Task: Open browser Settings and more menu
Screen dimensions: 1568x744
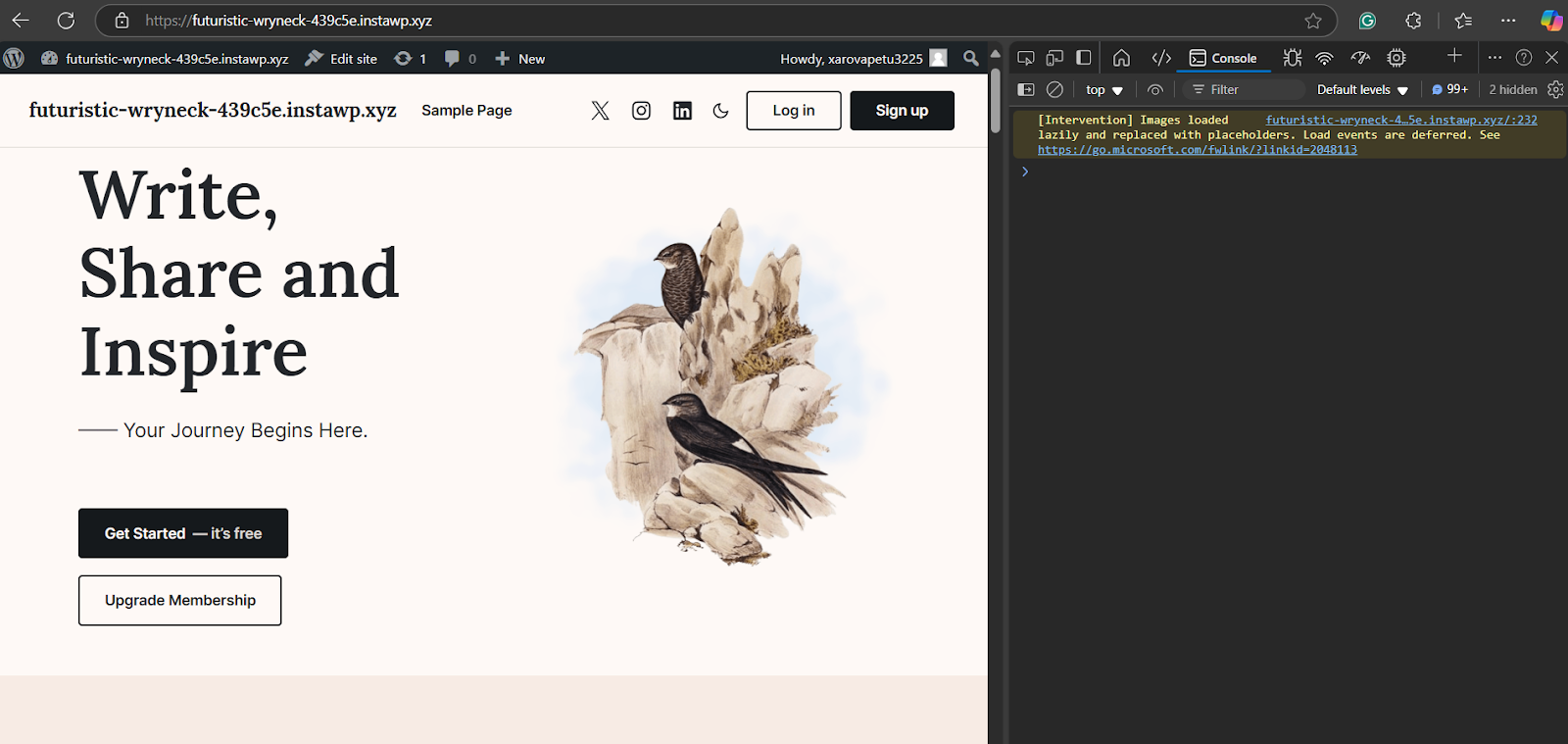Action: (x=1508, y=21)
